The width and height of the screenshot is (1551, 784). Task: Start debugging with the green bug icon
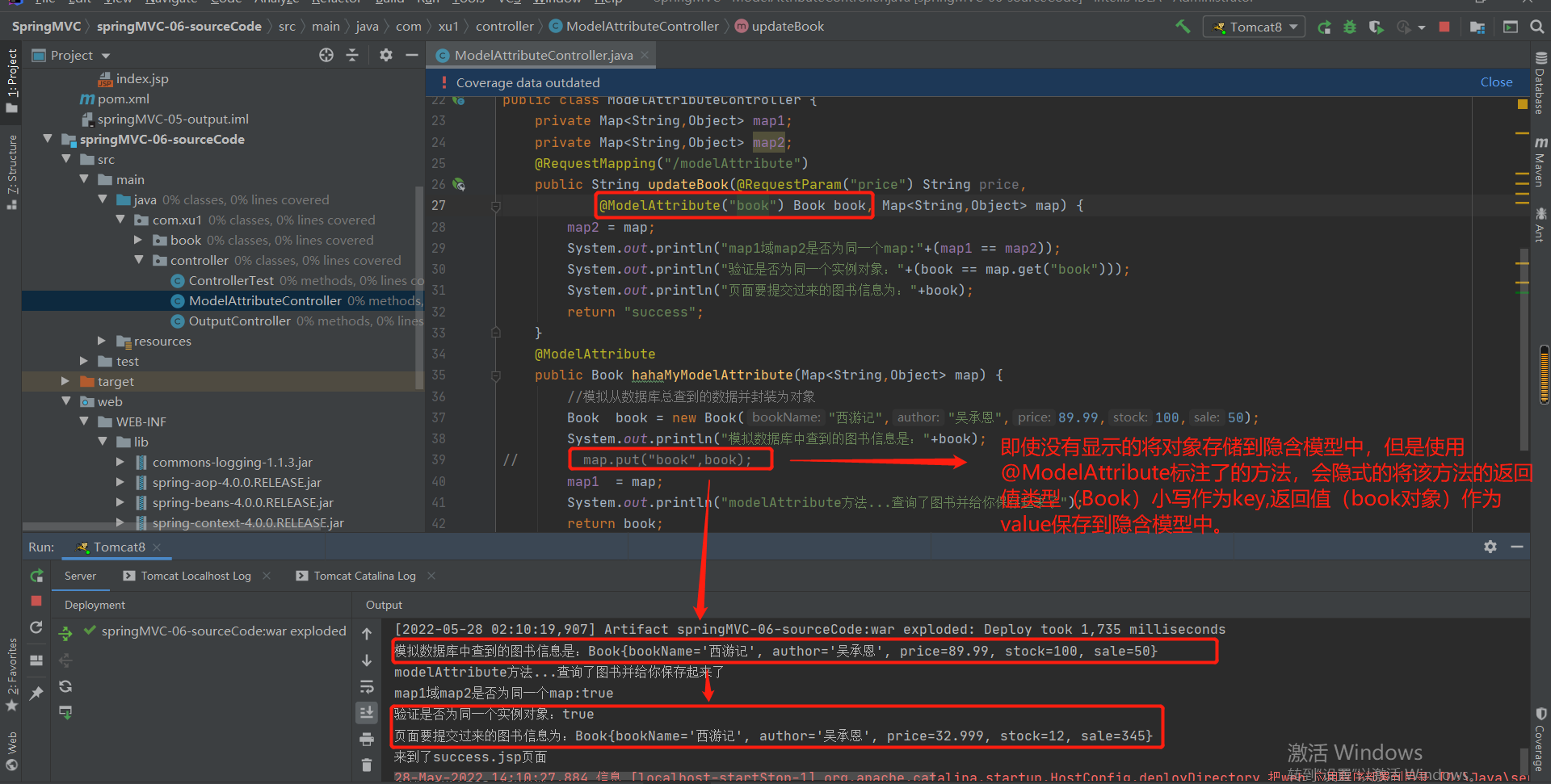pyautogui.click(x=1350, y=27)
